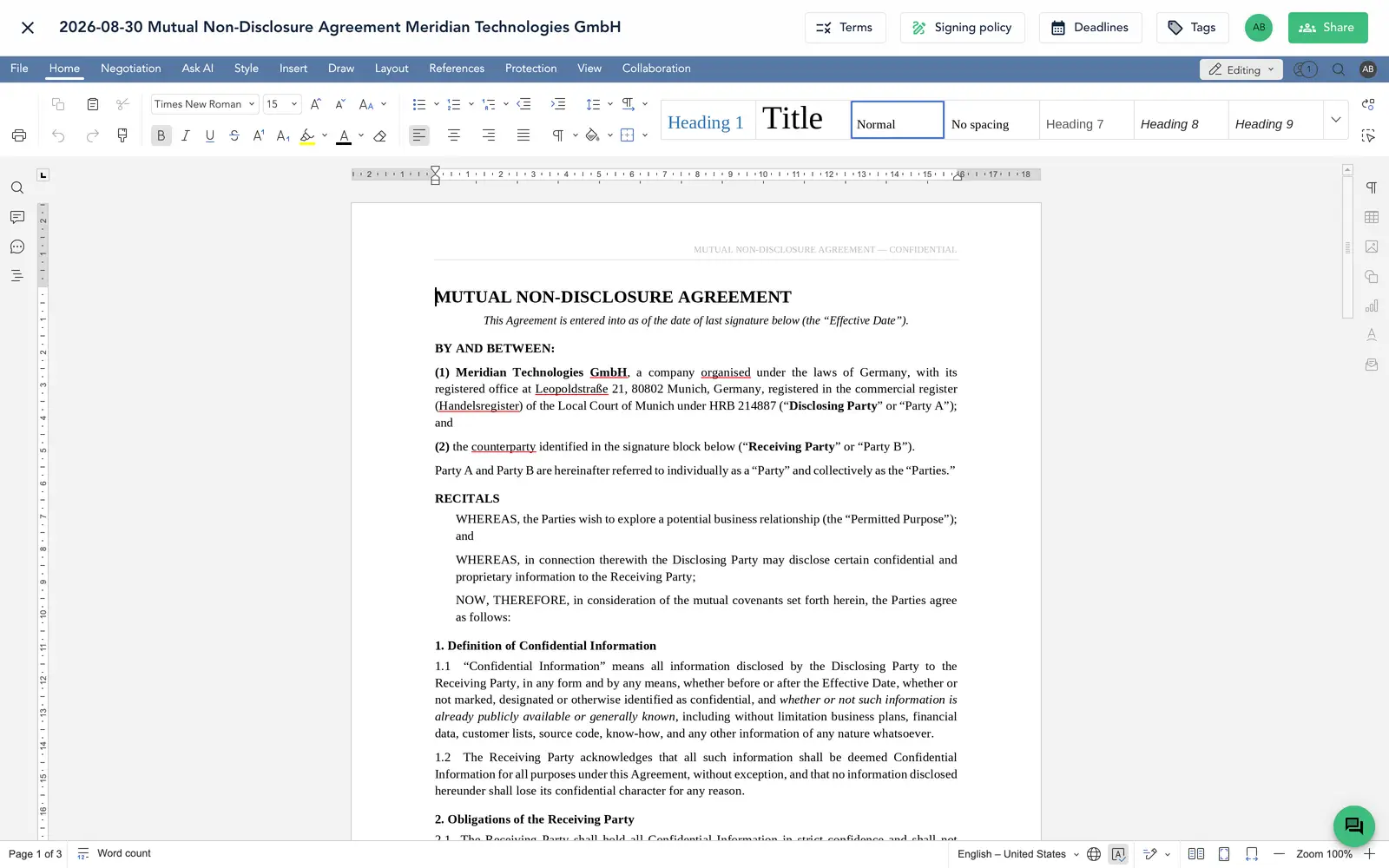Justify the paragraph text
The height and width of the screenshot is (868, 1389).
tap(523, 135)
